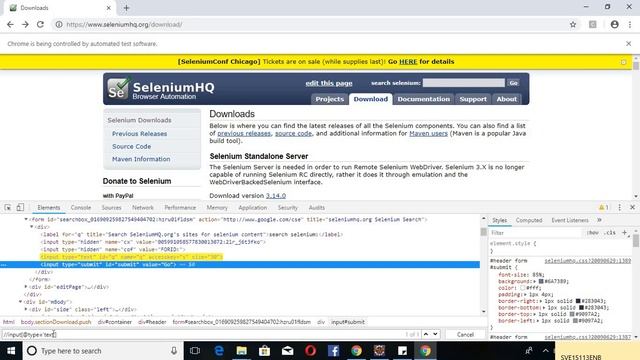
Task: Click the 'search selenium' input field
Action: [x=464, y=83]
